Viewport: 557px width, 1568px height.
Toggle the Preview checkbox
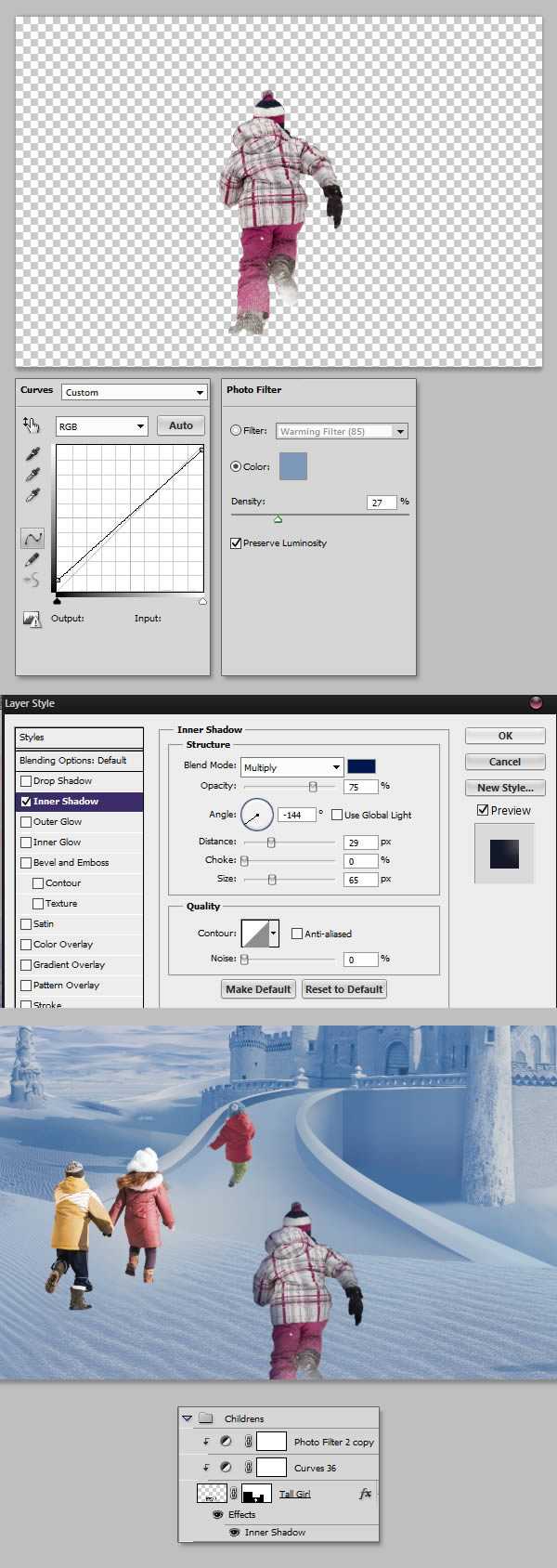(x=483, y=810)
